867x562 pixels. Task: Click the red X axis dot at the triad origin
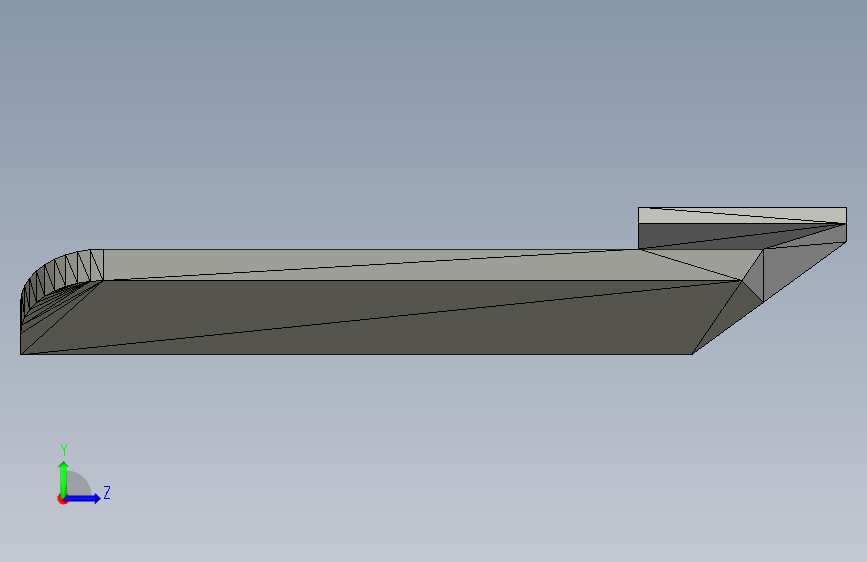62,499
